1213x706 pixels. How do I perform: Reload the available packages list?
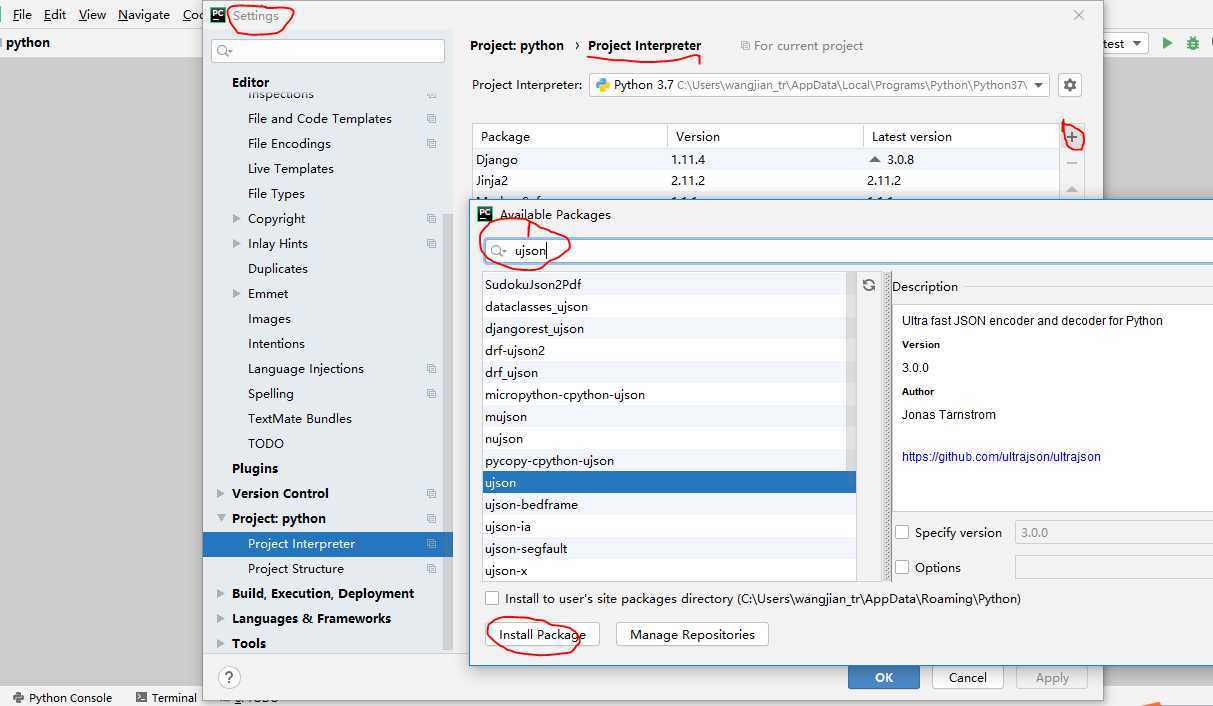click(x=868, y=285)
